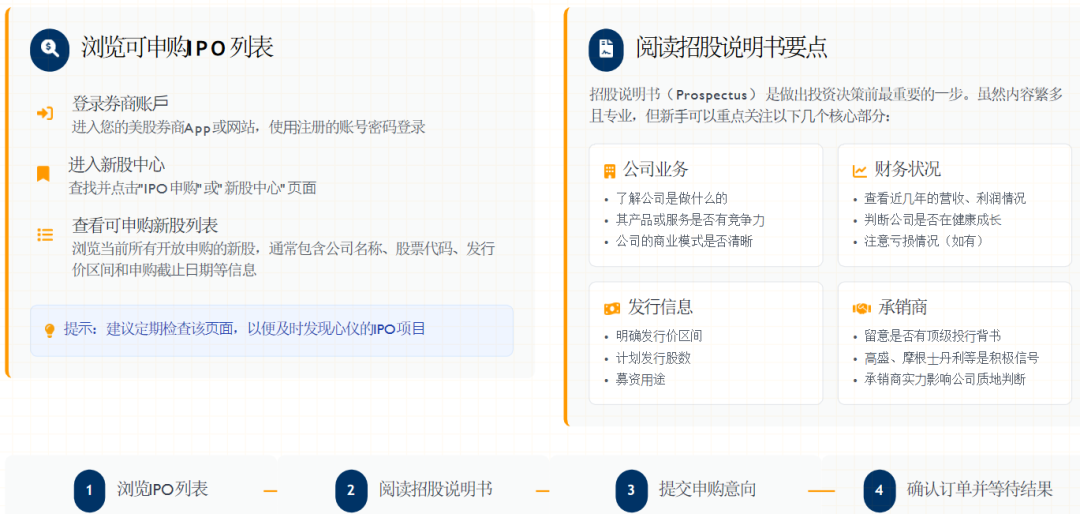Click the handshake icon beside 承销商
This screenshot has height=514, width=1080.
click(862, 309)
